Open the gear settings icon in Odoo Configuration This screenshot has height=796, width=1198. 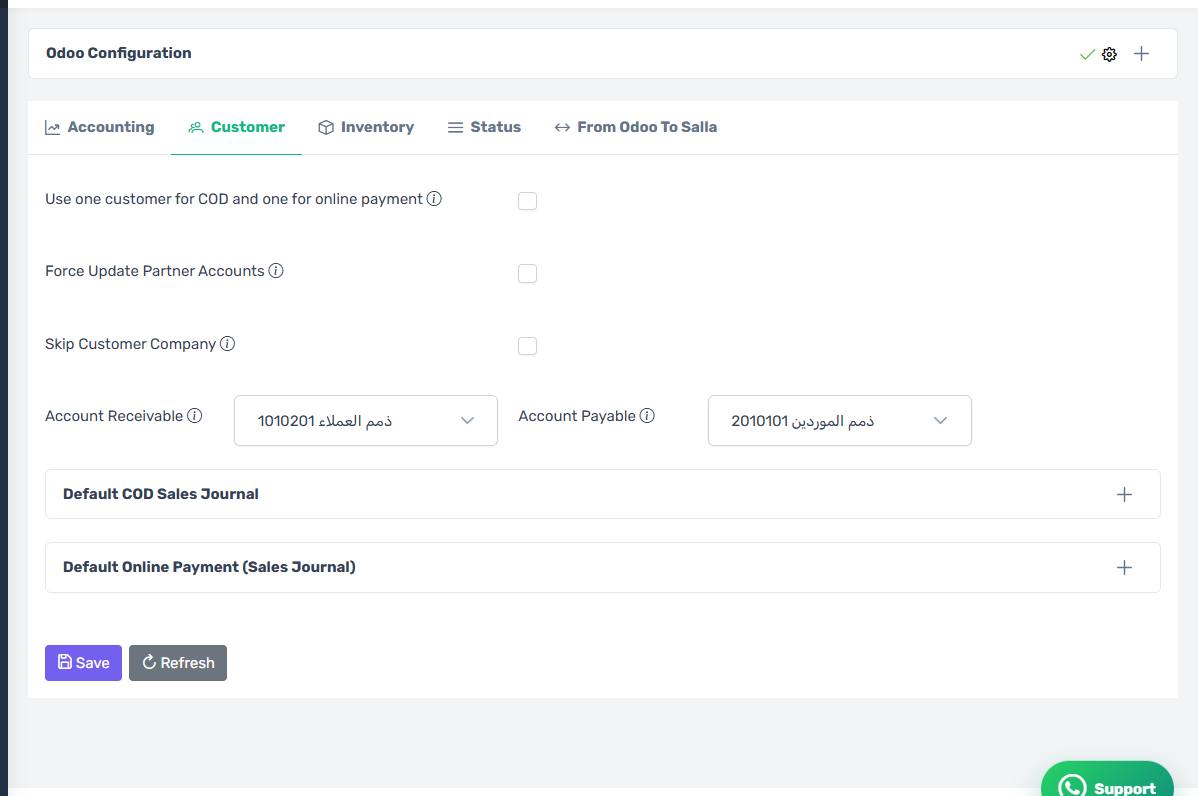pyautogui.click(x=1109, y=54)
